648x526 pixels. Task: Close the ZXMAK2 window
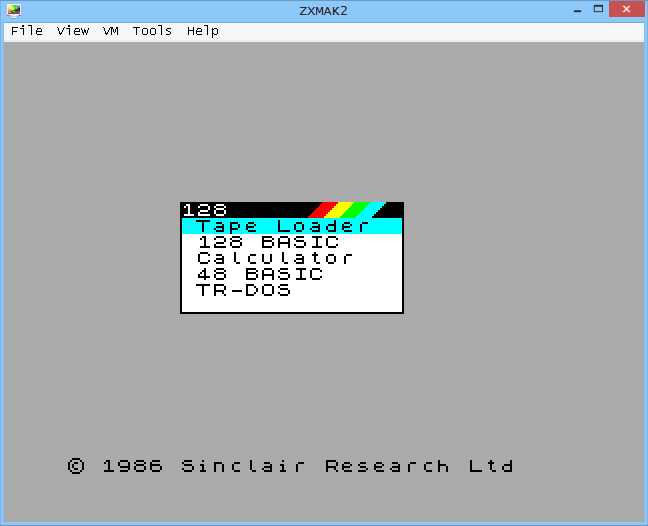coord(629,9)
